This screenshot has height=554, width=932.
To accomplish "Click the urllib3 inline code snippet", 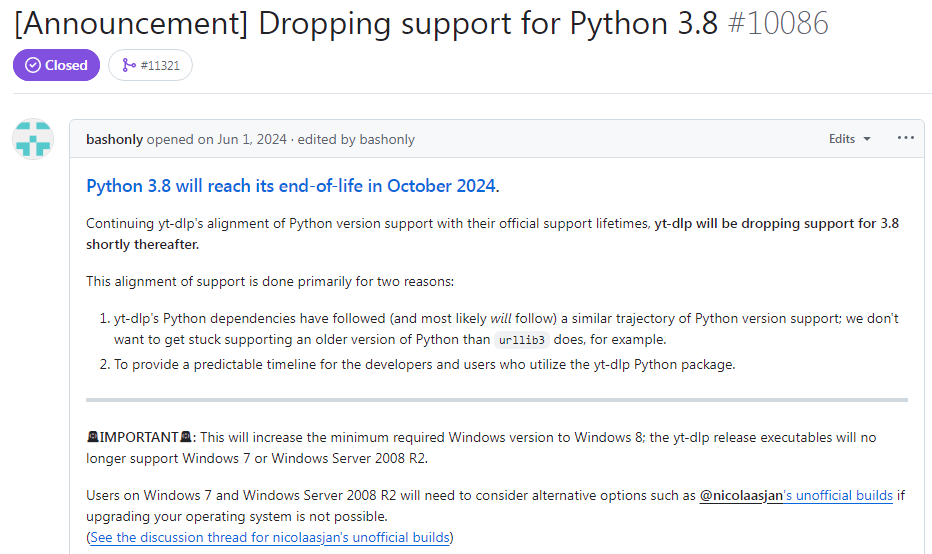I will pyautogui.click(x=521, y=340).
